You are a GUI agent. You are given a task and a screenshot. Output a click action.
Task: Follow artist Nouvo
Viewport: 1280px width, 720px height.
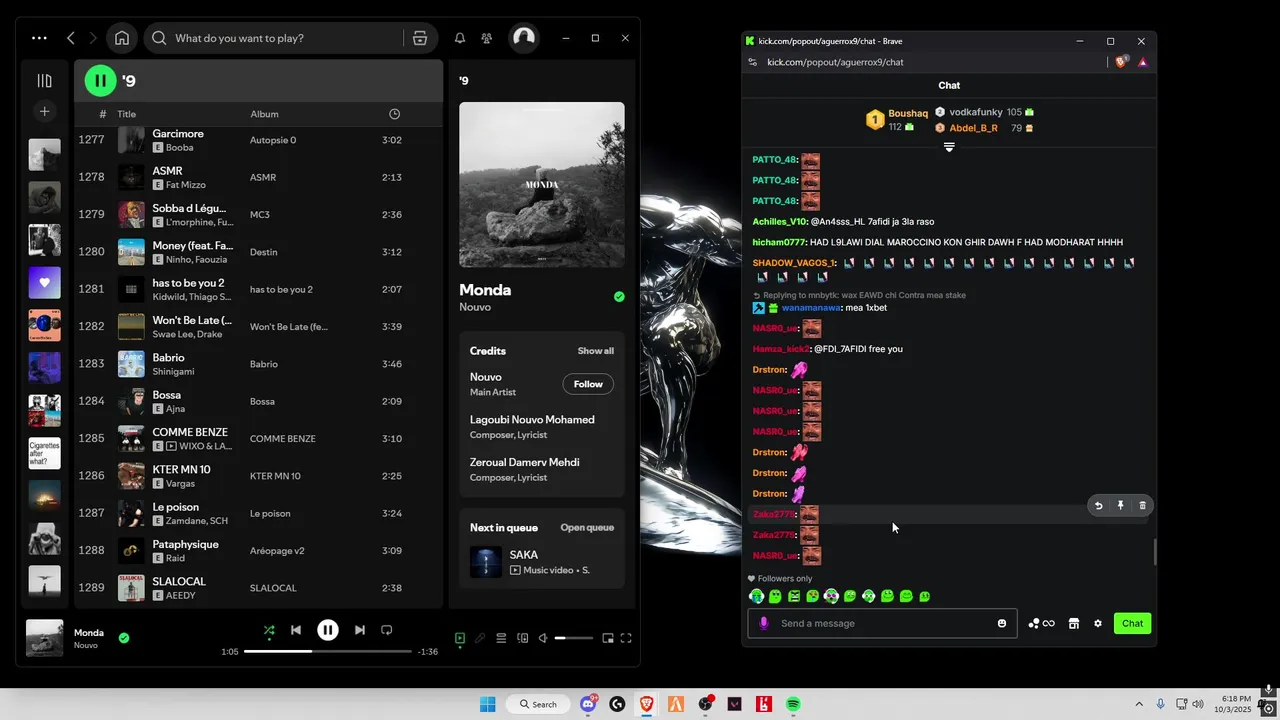[x=588, y=384]
